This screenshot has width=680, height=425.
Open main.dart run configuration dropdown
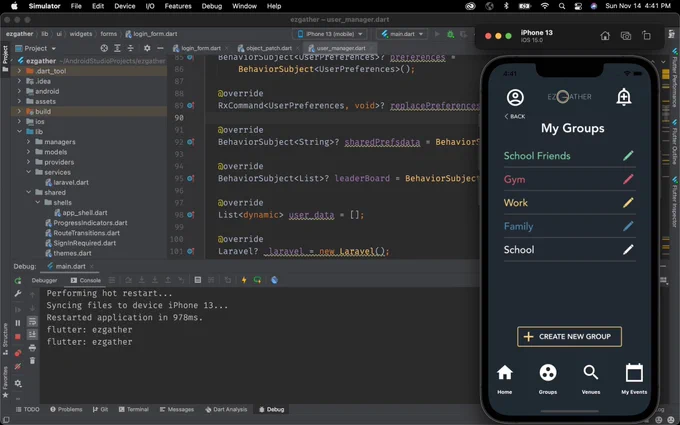point(402,34)
